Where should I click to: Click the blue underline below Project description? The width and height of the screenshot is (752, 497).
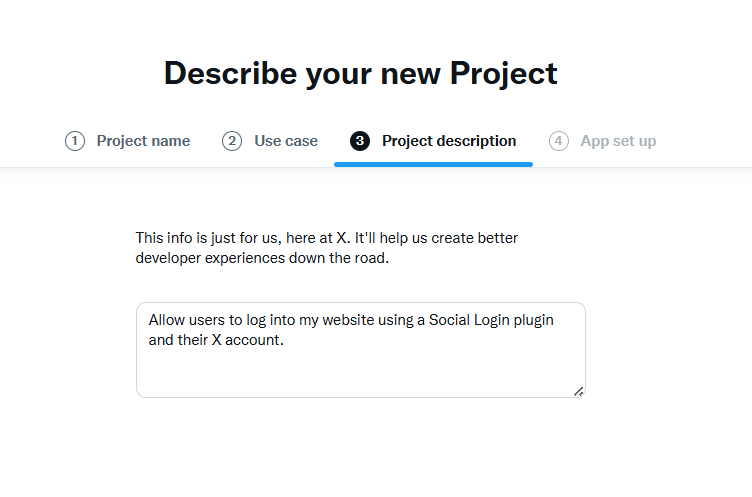(433, 163)
